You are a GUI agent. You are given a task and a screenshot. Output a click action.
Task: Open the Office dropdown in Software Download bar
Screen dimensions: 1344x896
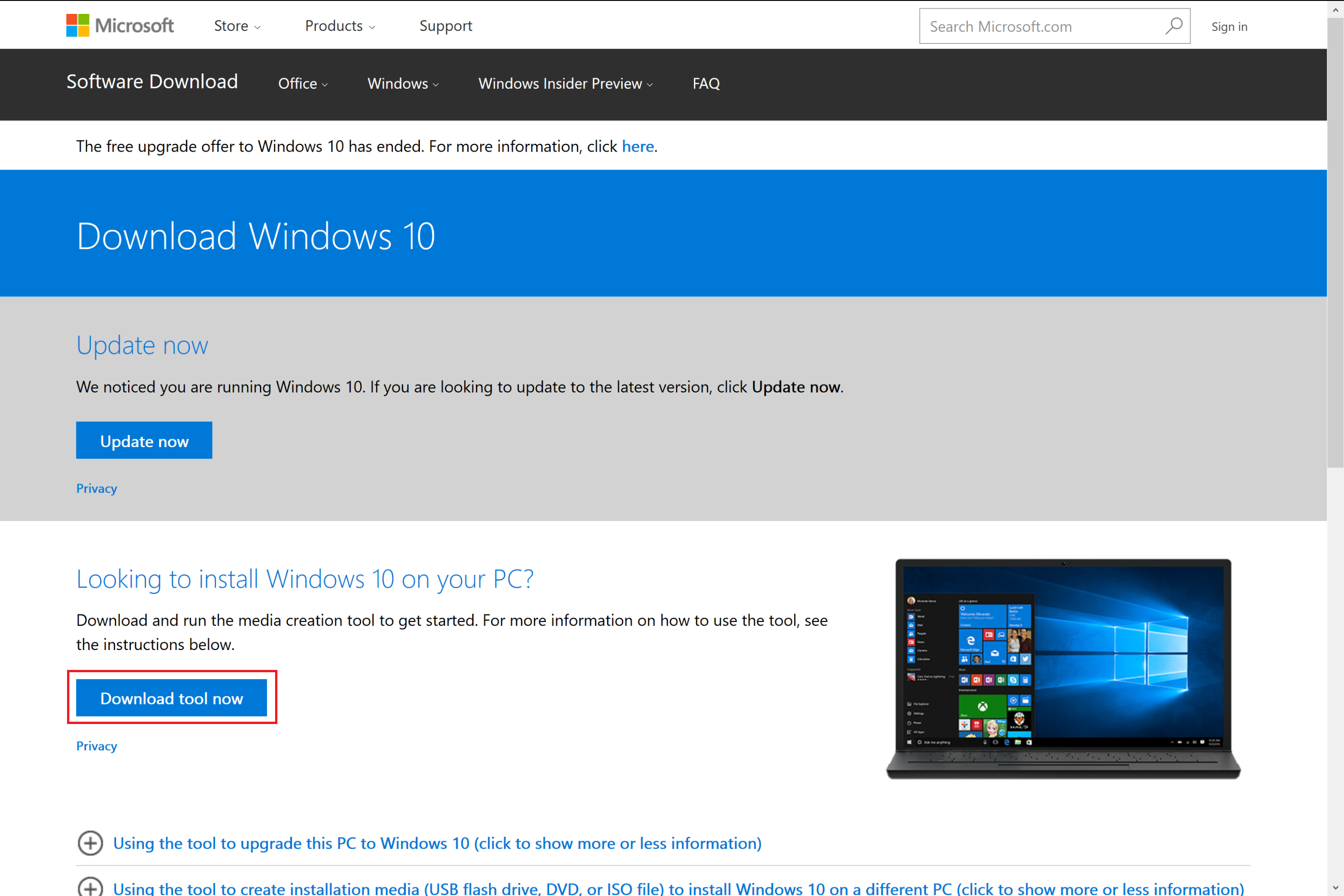[303, 83]
